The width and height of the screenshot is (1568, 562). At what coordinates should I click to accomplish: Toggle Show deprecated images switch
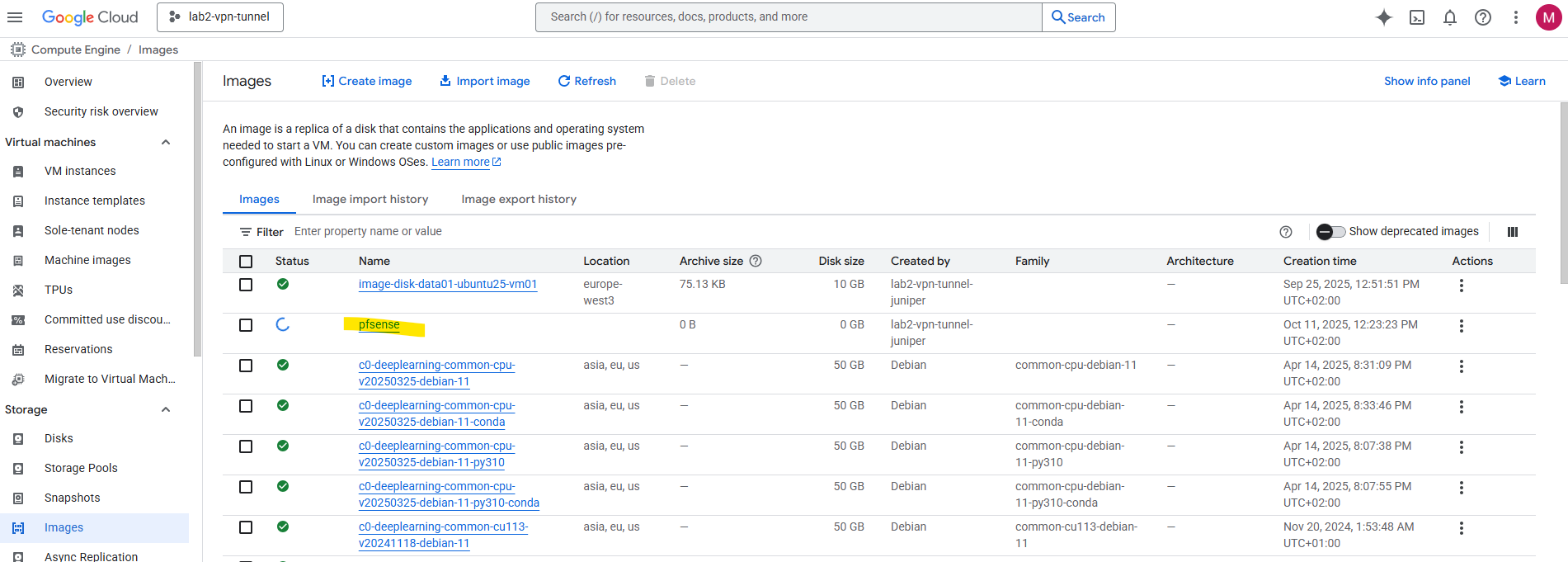tap(1330, 232)
